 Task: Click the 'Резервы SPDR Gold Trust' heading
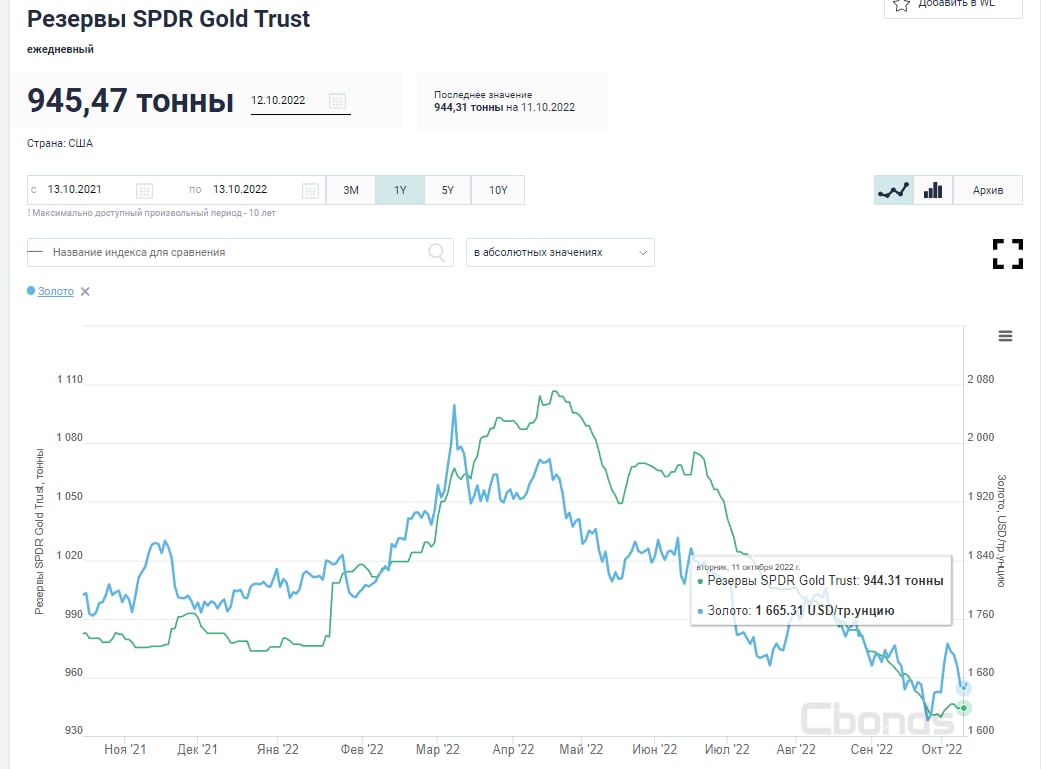(x=169, y=19)
